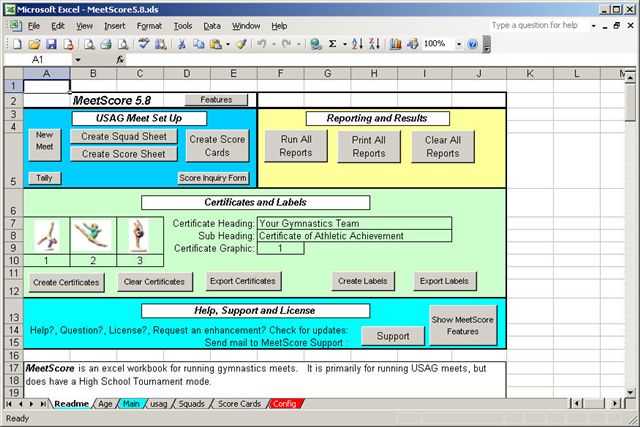Click the horizontal scrollbar right arrow
Viewport: 640px width, 427px height.
615,404
